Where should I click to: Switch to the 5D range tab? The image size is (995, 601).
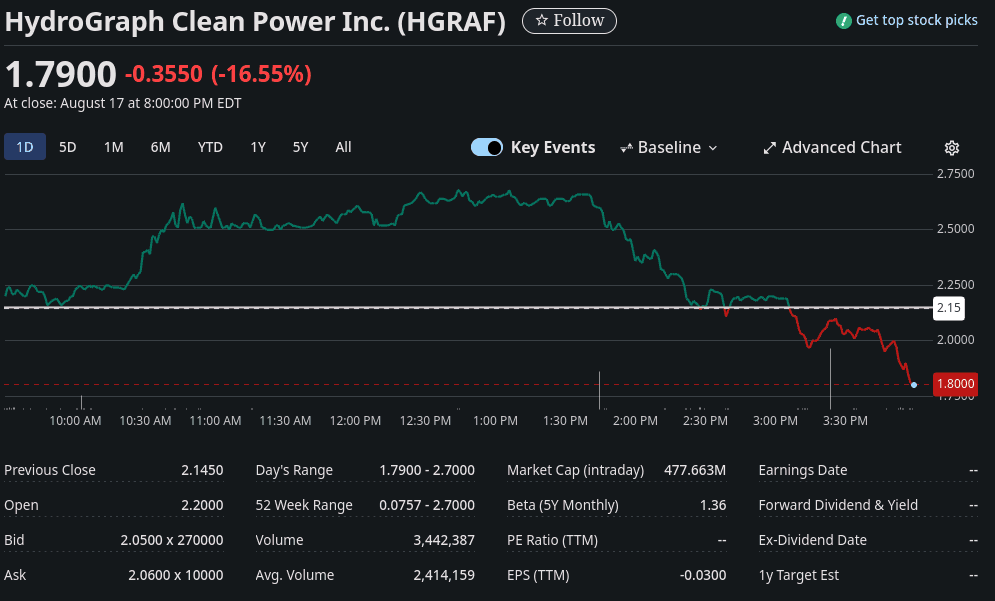[x=68, y=148]
